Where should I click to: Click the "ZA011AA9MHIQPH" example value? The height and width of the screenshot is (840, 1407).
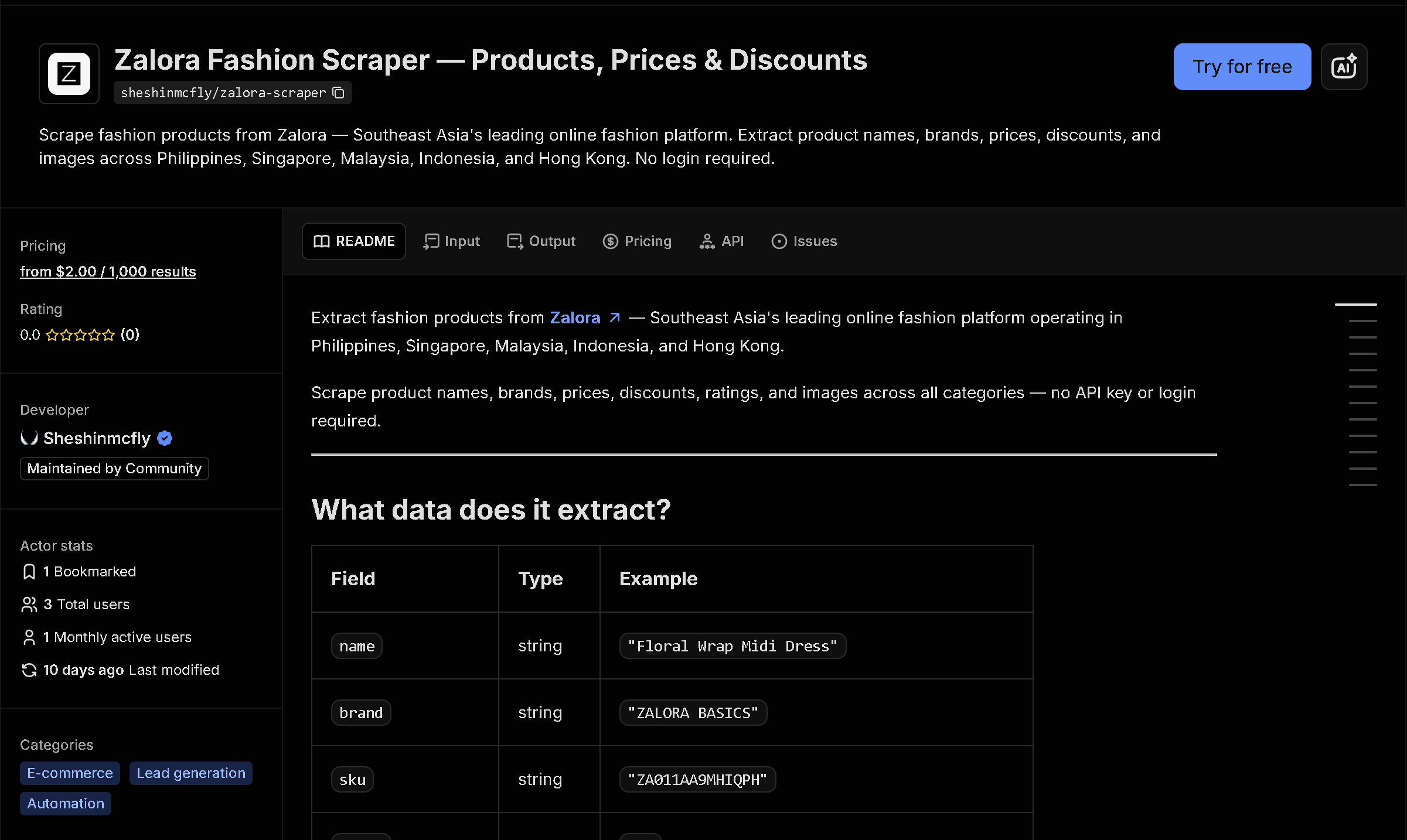pos(697,780)
